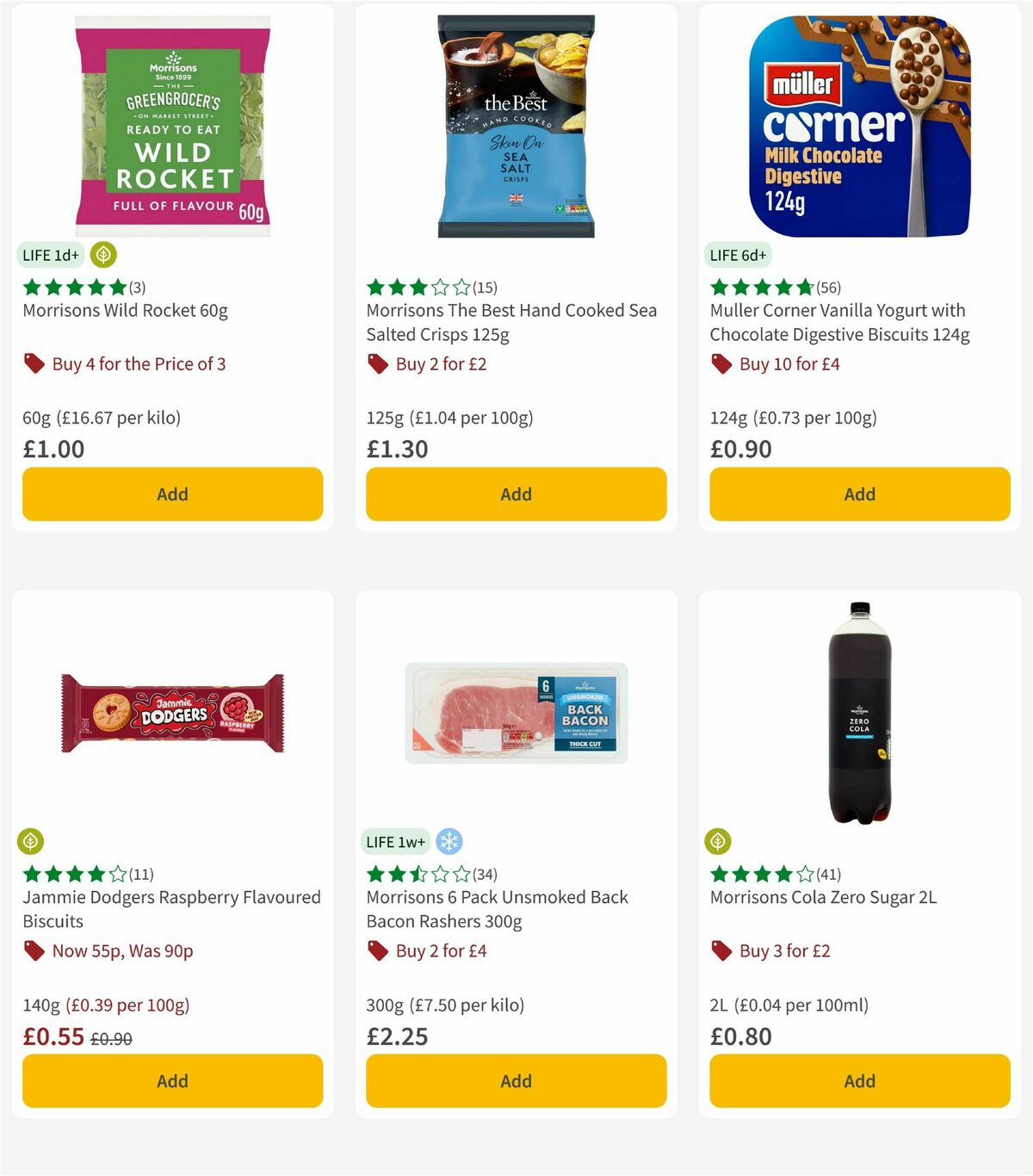
Task: Open Jammie Dodgers Raspberry Biscuits product page
Action: 171,908
